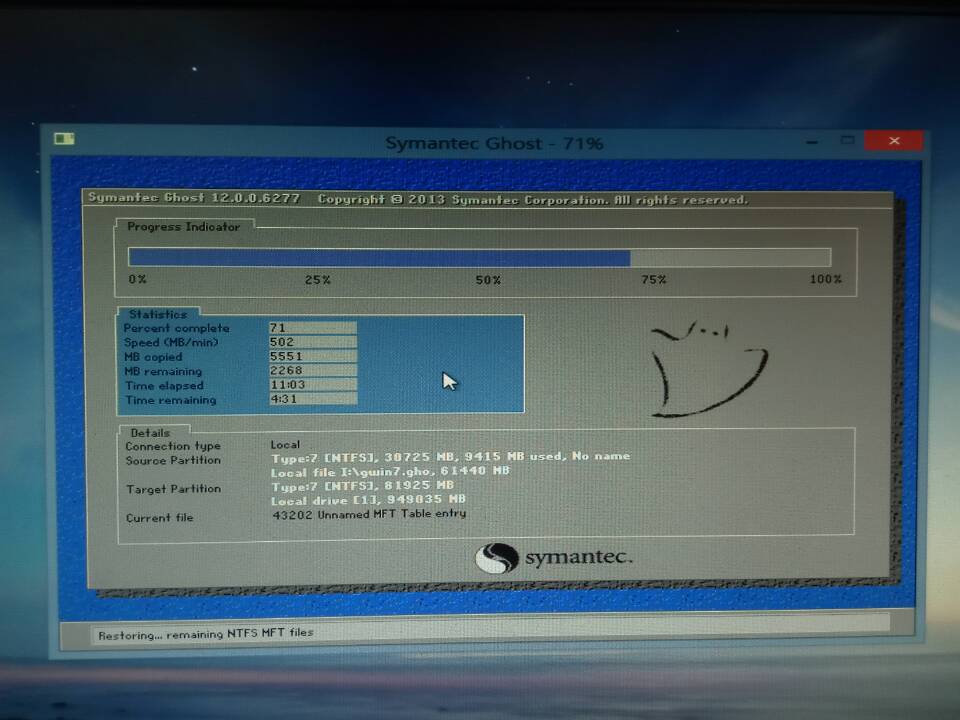Image resolution: width=960 pixels, height=720 pixels.
Task: Maximize the Symantec Ghost window
Action: (847, 141)
